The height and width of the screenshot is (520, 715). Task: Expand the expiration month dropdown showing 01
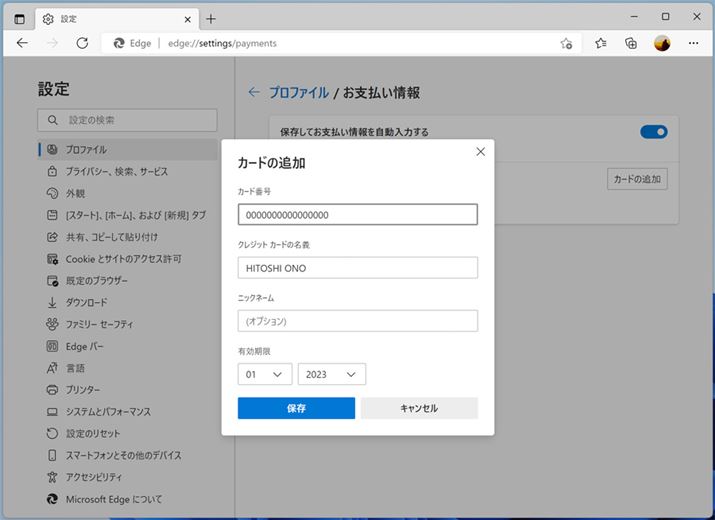point(265,374)
